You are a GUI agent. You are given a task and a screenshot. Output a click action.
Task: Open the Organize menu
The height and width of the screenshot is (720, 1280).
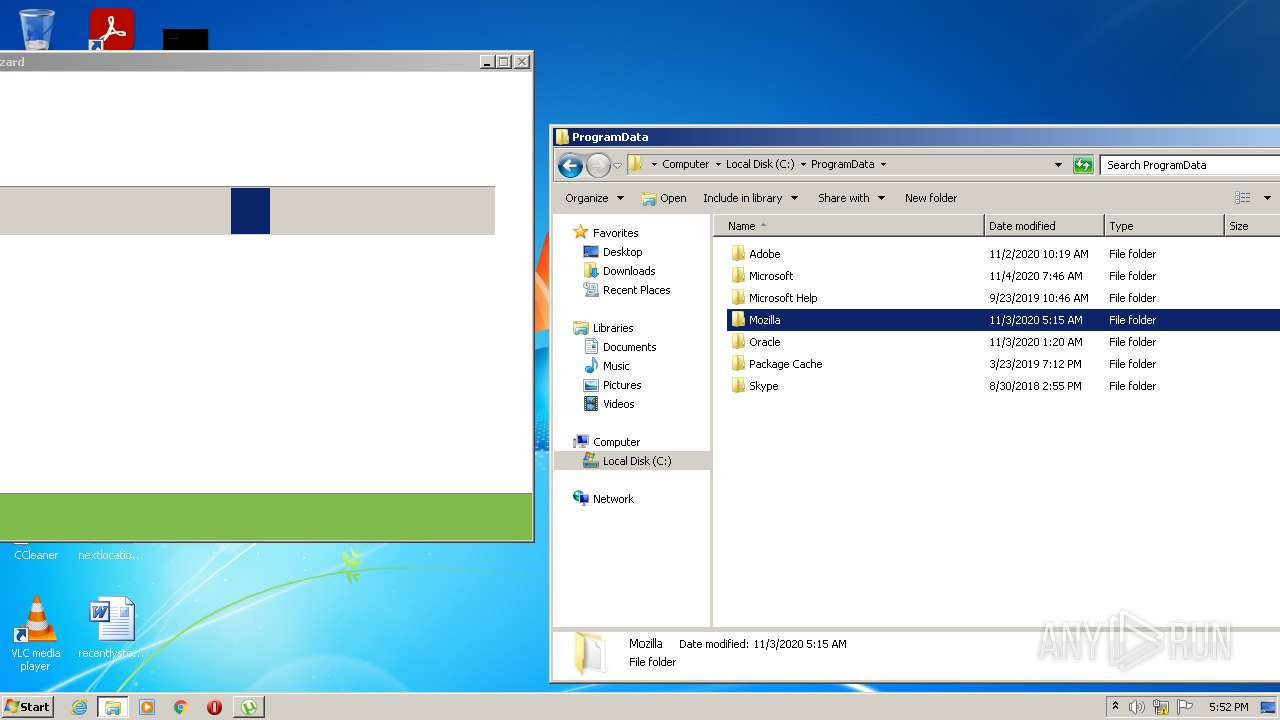(x=594, y=198)
